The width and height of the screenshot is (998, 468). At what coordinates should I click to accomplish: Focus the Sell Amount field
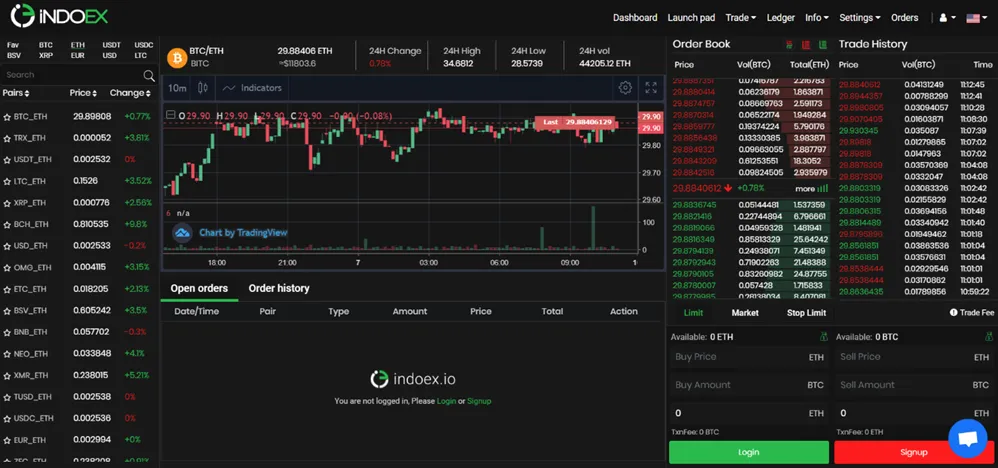[914, 385]
